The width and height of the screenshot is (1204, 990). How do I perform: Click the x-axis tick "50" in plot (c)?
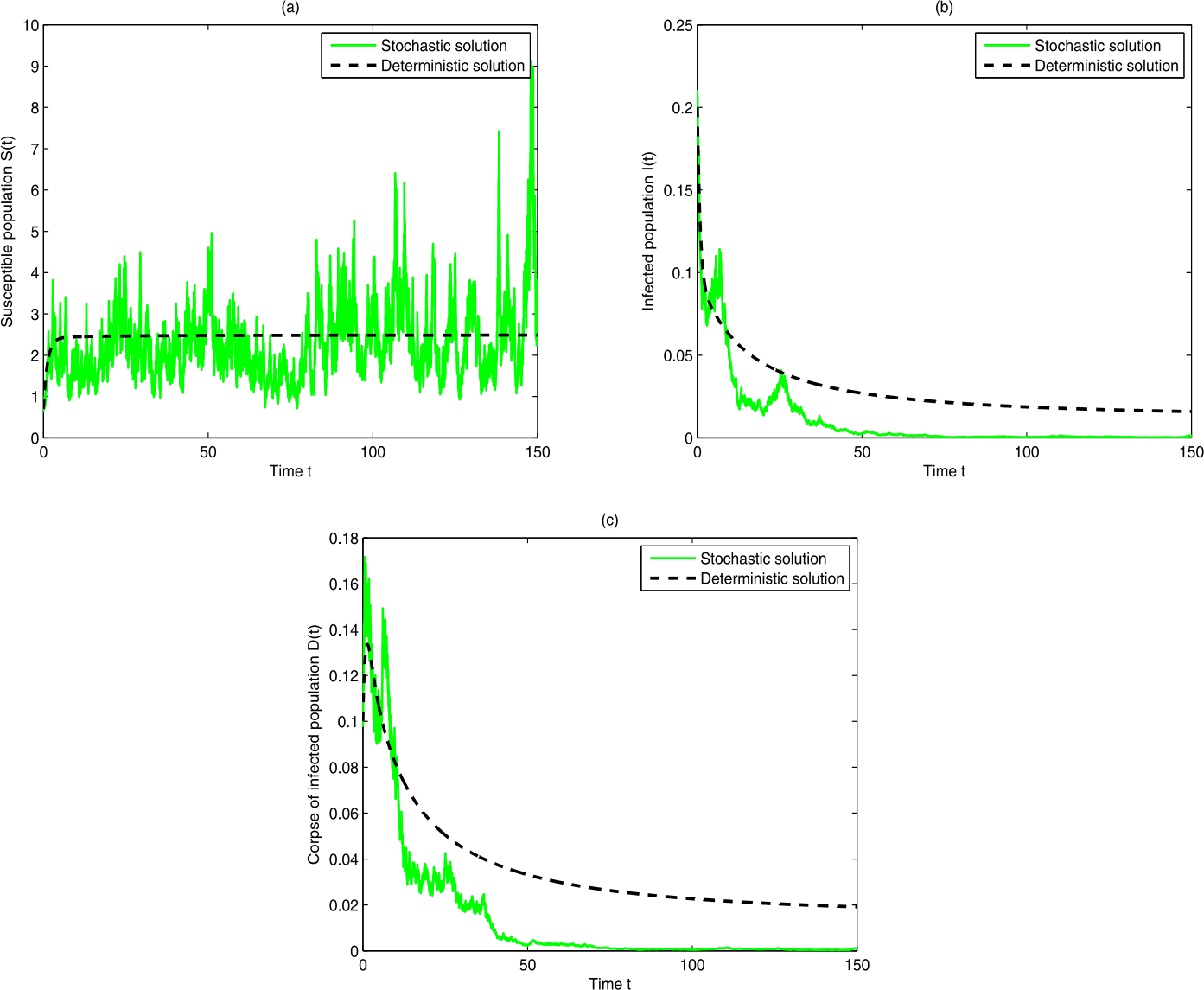[x=527, y=965]
